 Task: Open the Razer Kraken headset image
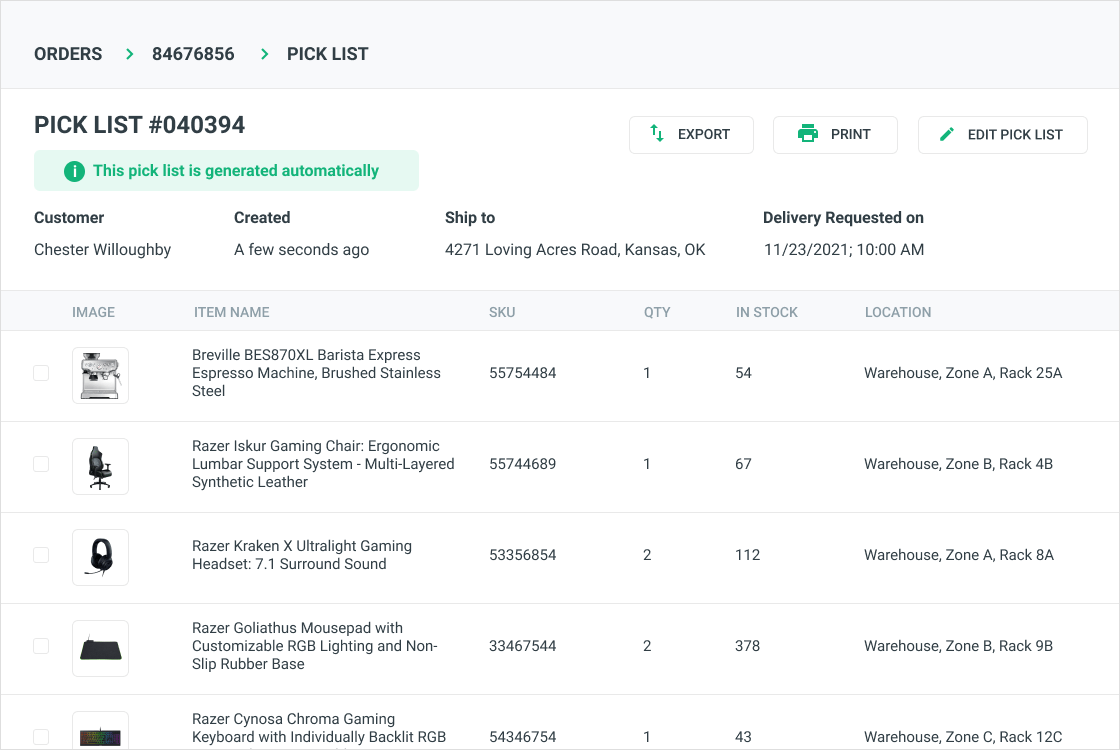coord(100,557)
